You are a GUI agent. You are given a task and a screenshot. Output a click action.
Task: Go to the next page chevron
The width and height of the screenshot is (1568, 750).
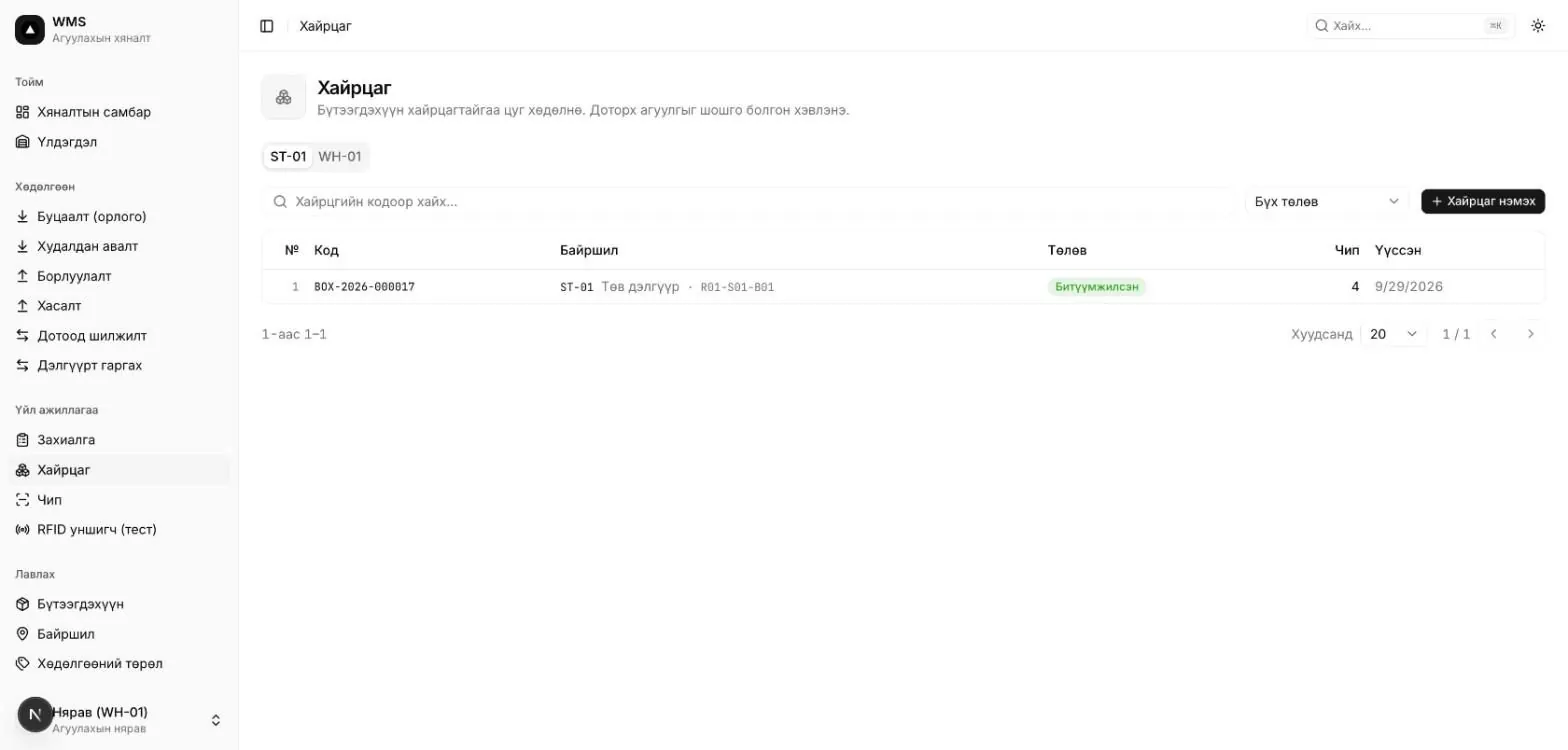pyautogui.click(x=1530, y=334)
